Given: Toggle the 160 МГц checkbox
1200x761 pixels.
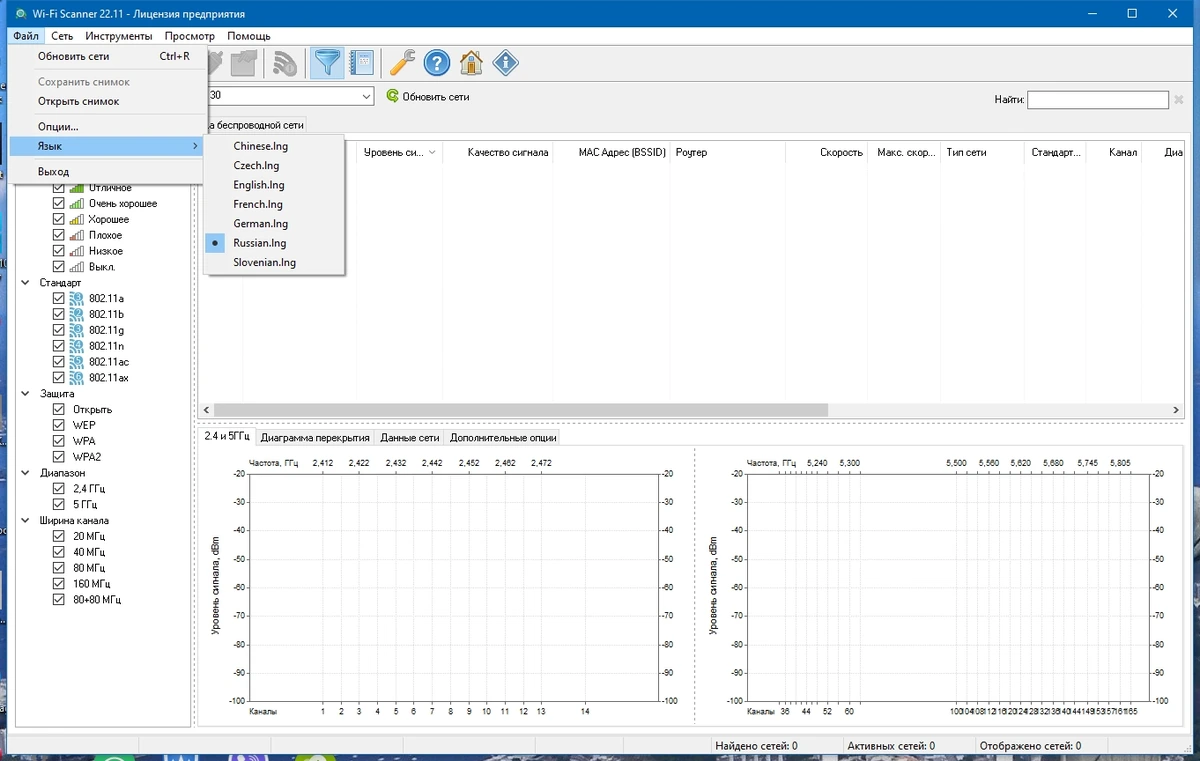Looking at the screenshot, I should (x=59, y=584).
